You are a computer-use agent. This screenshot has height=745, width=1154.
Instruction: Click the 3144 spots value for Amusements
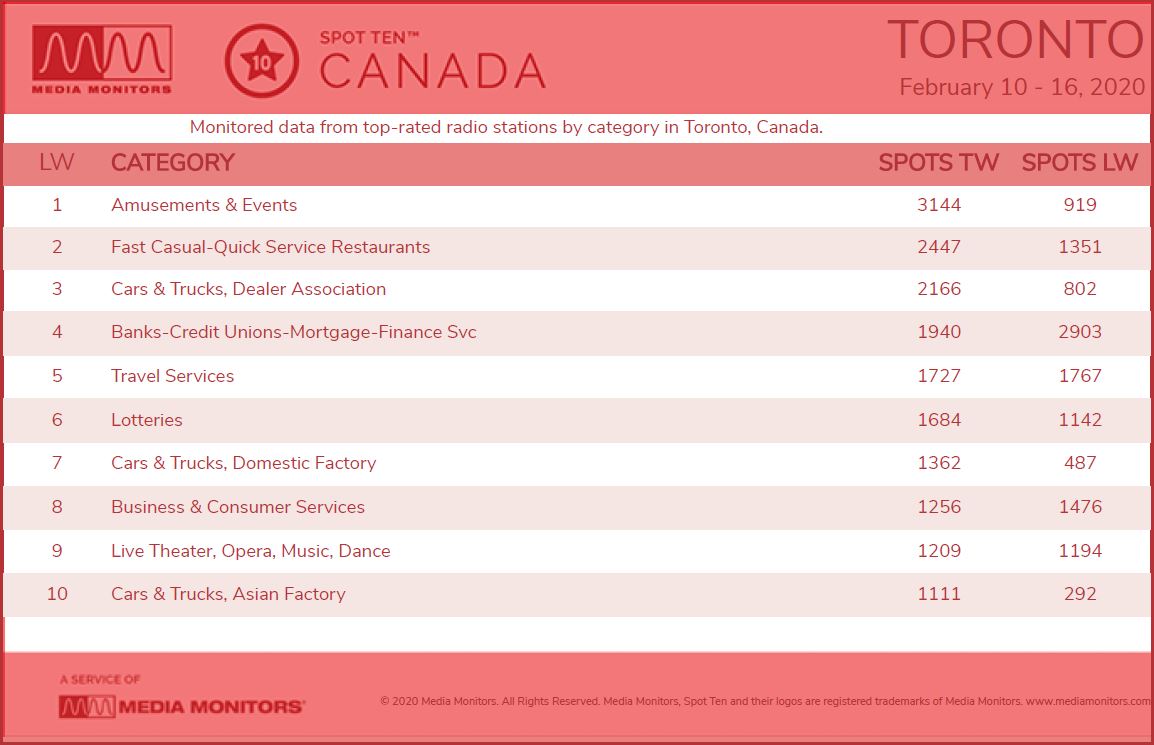(x=938, y=205)
